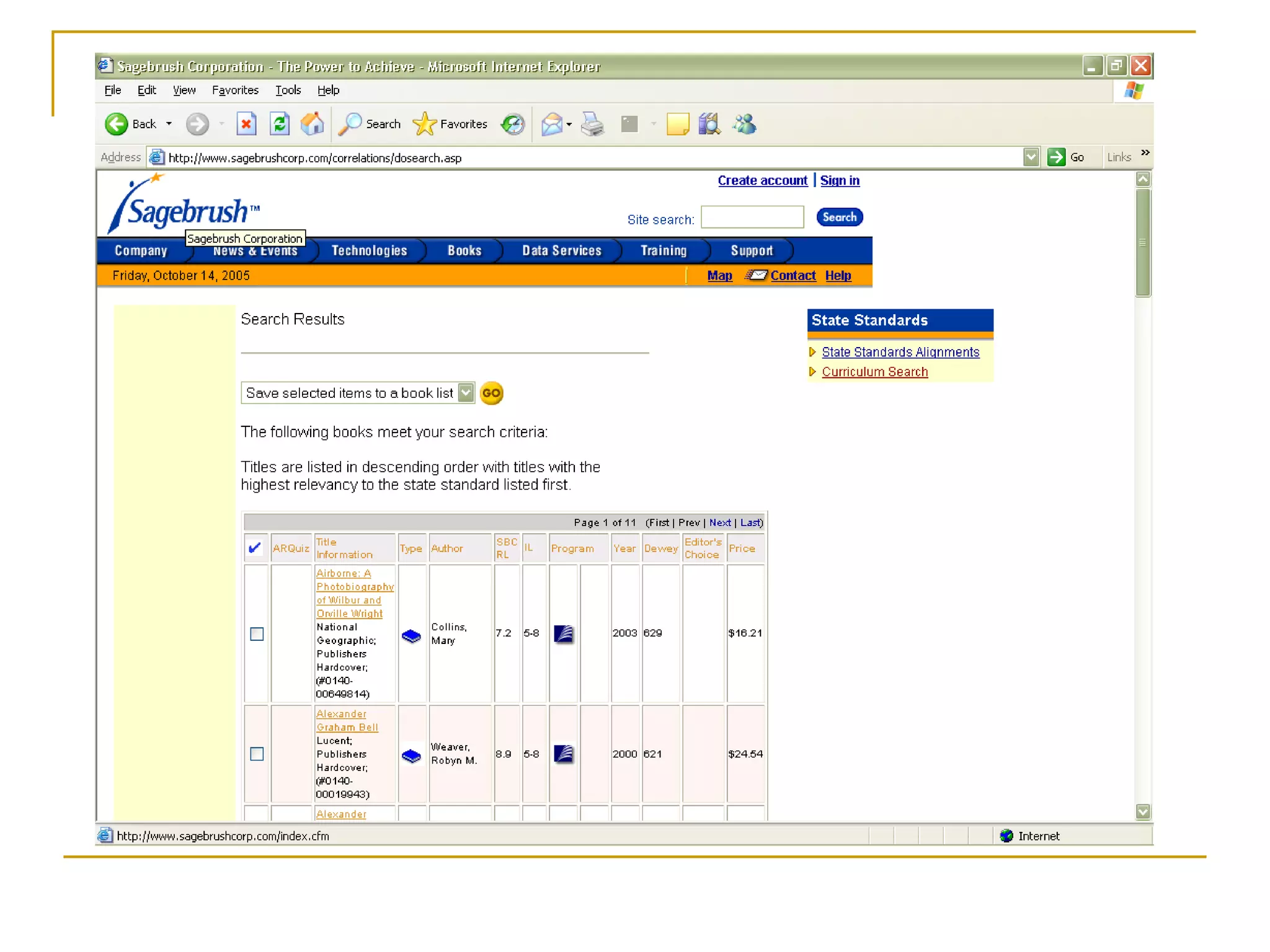Click the Curriculum Search link
This screenshot has width=1270, height=952.
coord(874,372)
